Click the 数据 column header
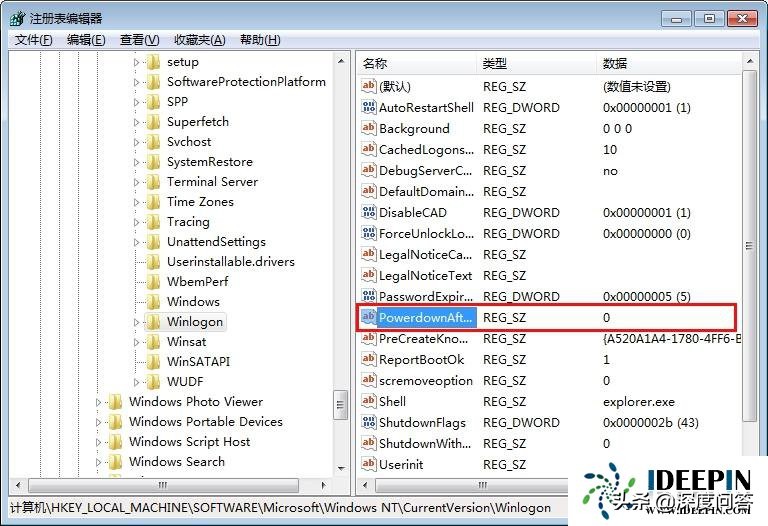The image size is (768, 526). coord(669,63)
